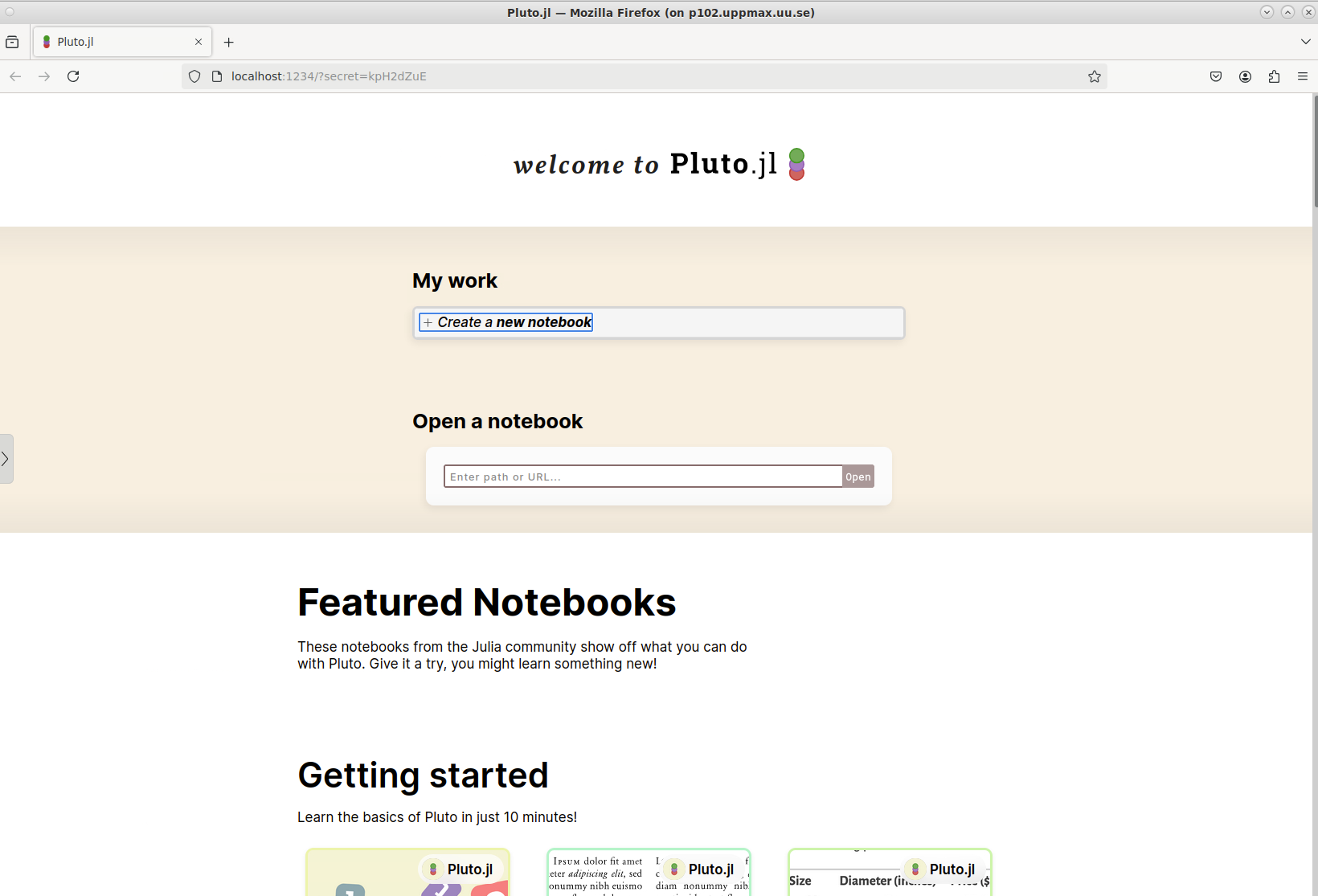The width and height of the screenshot is (1318, 896).
Task: Open a new browser tab with plus
Action: click(229, 42)
